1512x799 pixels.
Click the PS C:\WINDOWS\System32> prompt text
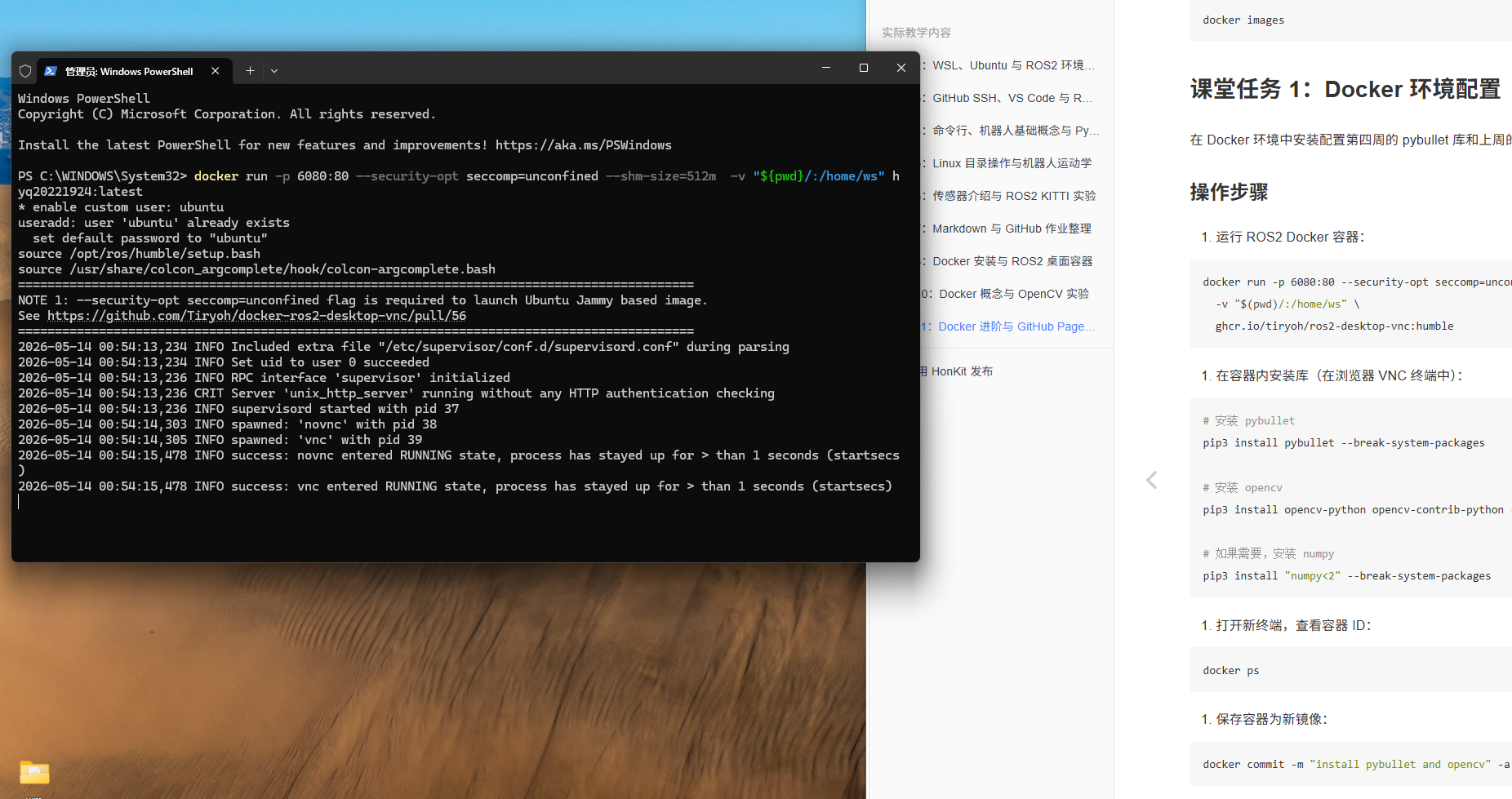point(102,176)
